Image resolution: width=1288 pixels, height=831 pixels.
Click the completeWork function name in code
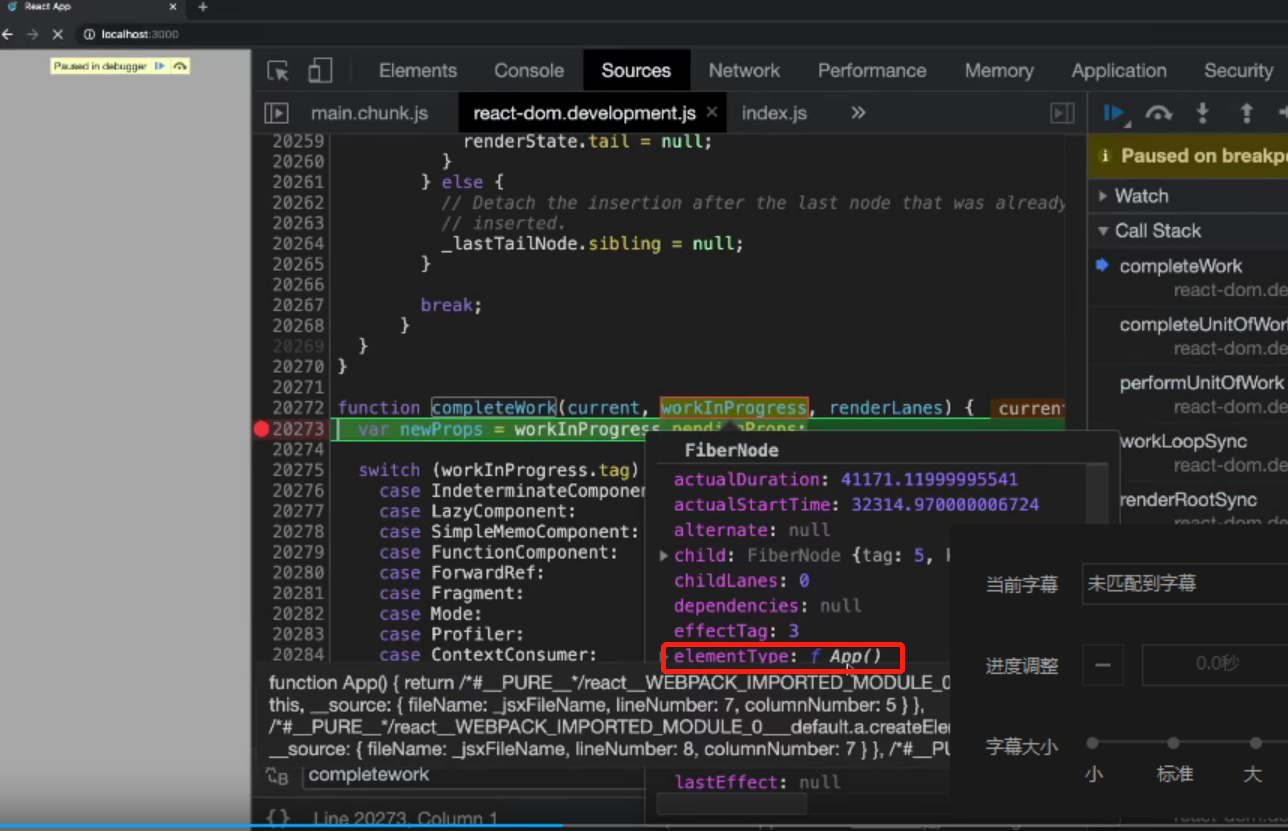pyautogui.click(x=493, y=408)
